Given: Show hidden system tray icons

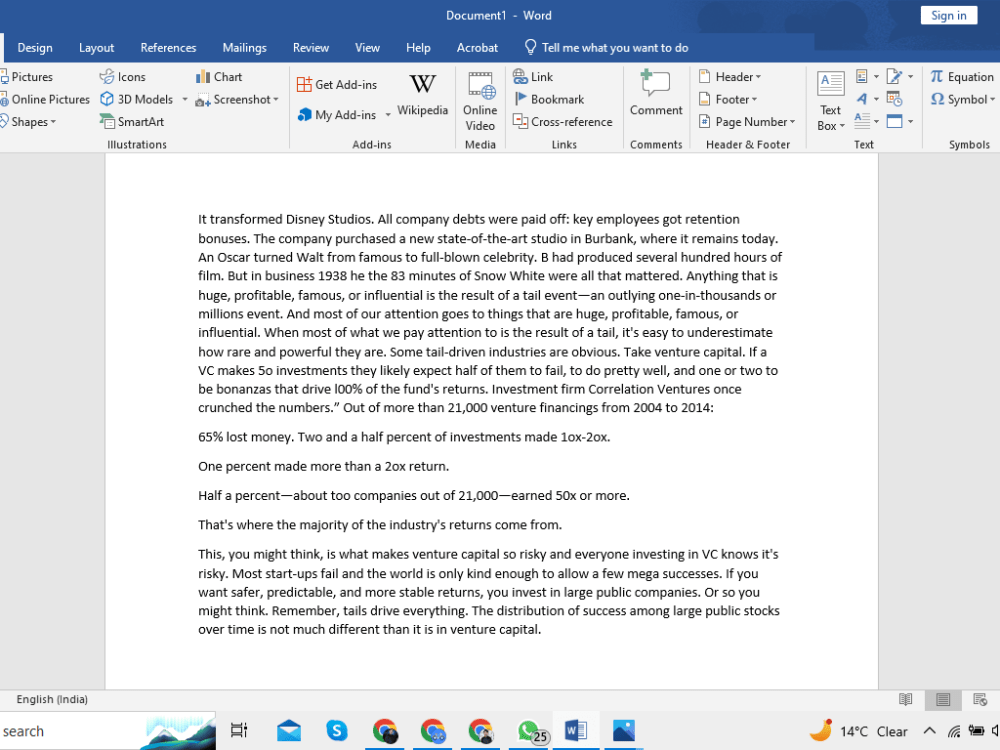Looking at the screenshot, I should (x=929, y=731).
